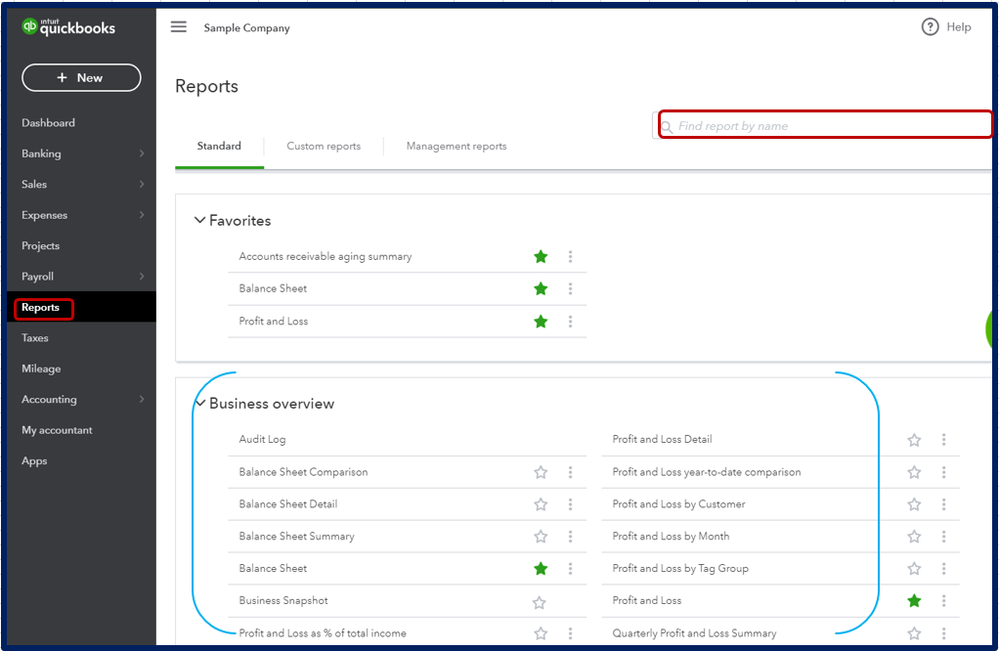
Task: Open Taxes in the sidebar
Action: (35, 338)
